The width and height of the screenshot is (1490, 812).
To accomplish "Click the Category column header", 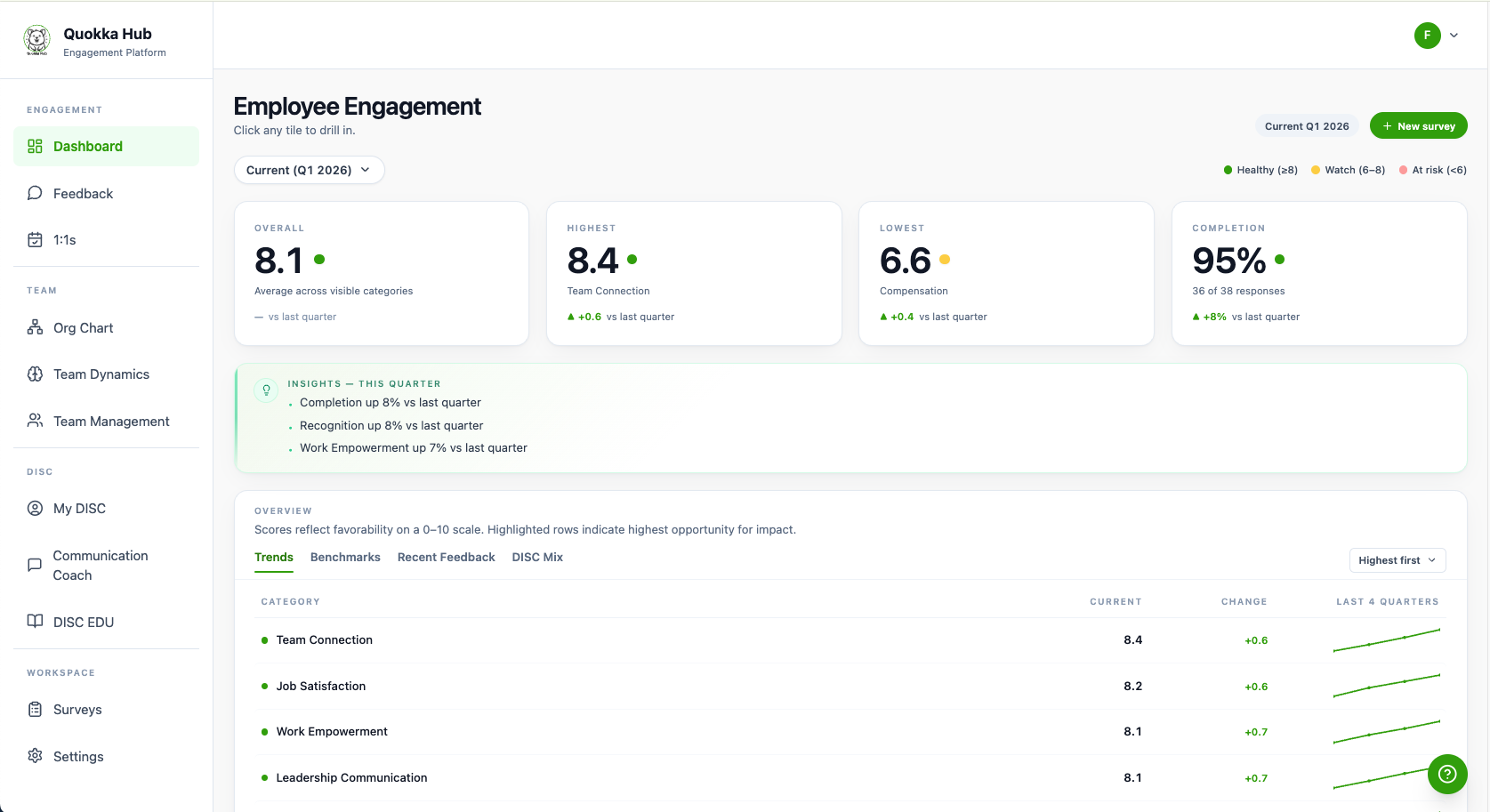I will pyautogui.click(x=290, y=602).
